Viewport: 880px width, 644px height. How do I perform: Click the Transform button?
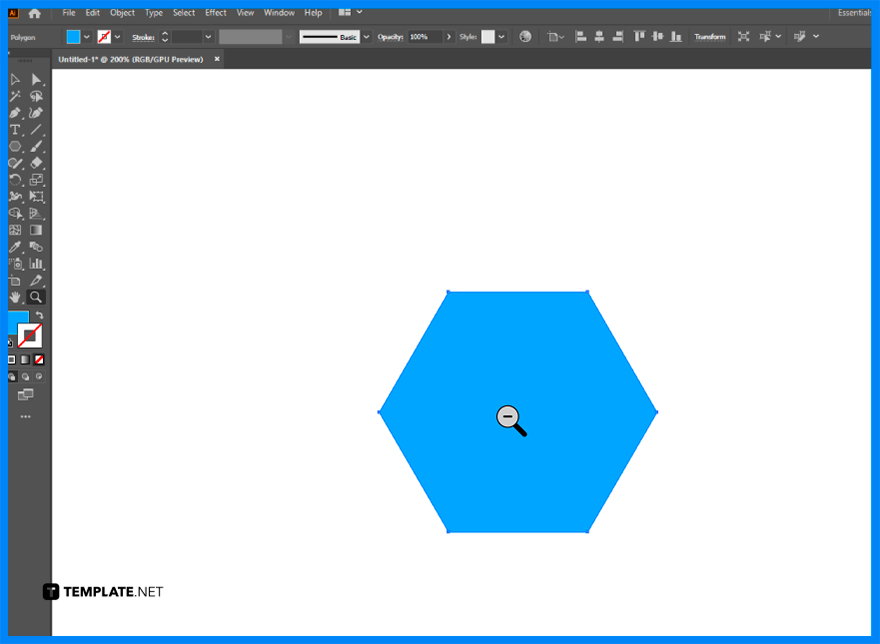[x=709, y=36]
